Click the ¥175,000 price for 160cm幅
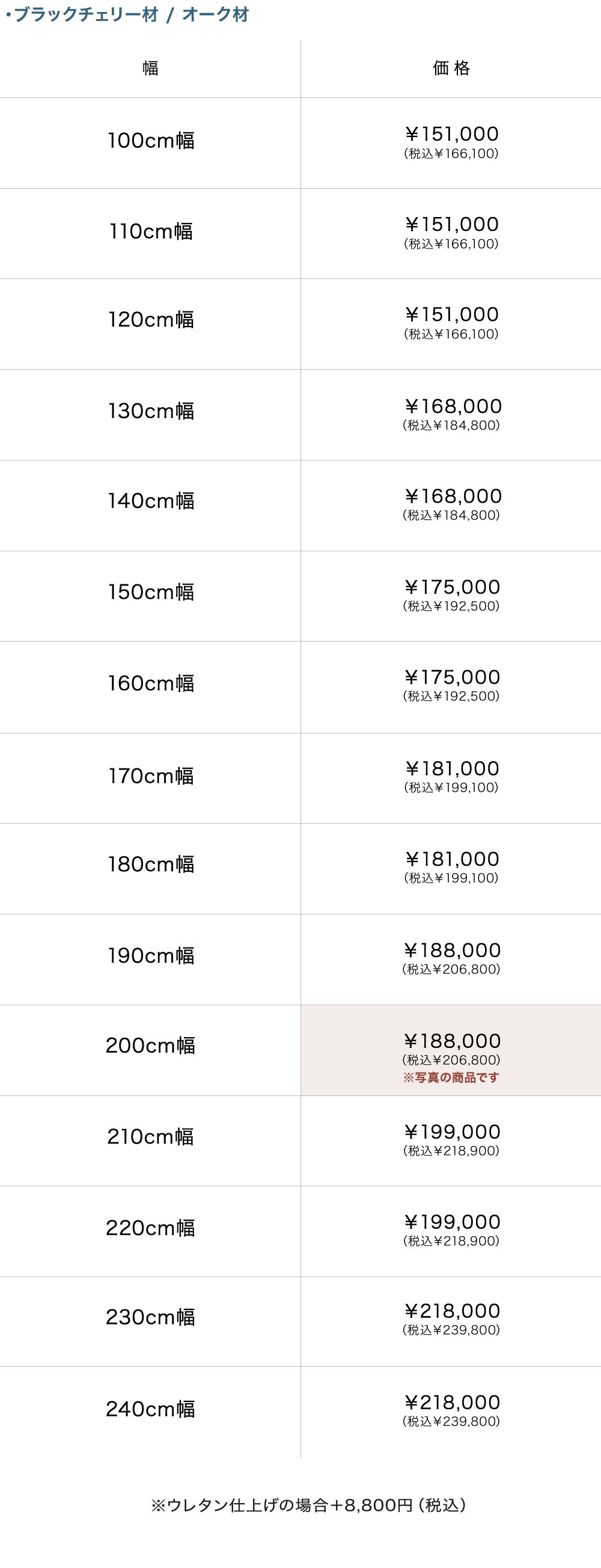The width and height of the screenshot is (601, 1568). (452, 677)
